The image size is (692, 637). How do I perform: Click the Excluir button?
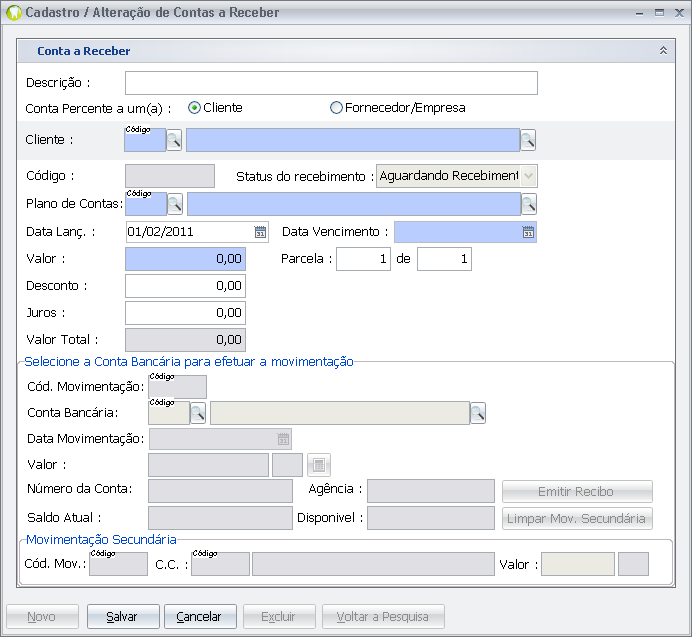[x=279, y=616]
